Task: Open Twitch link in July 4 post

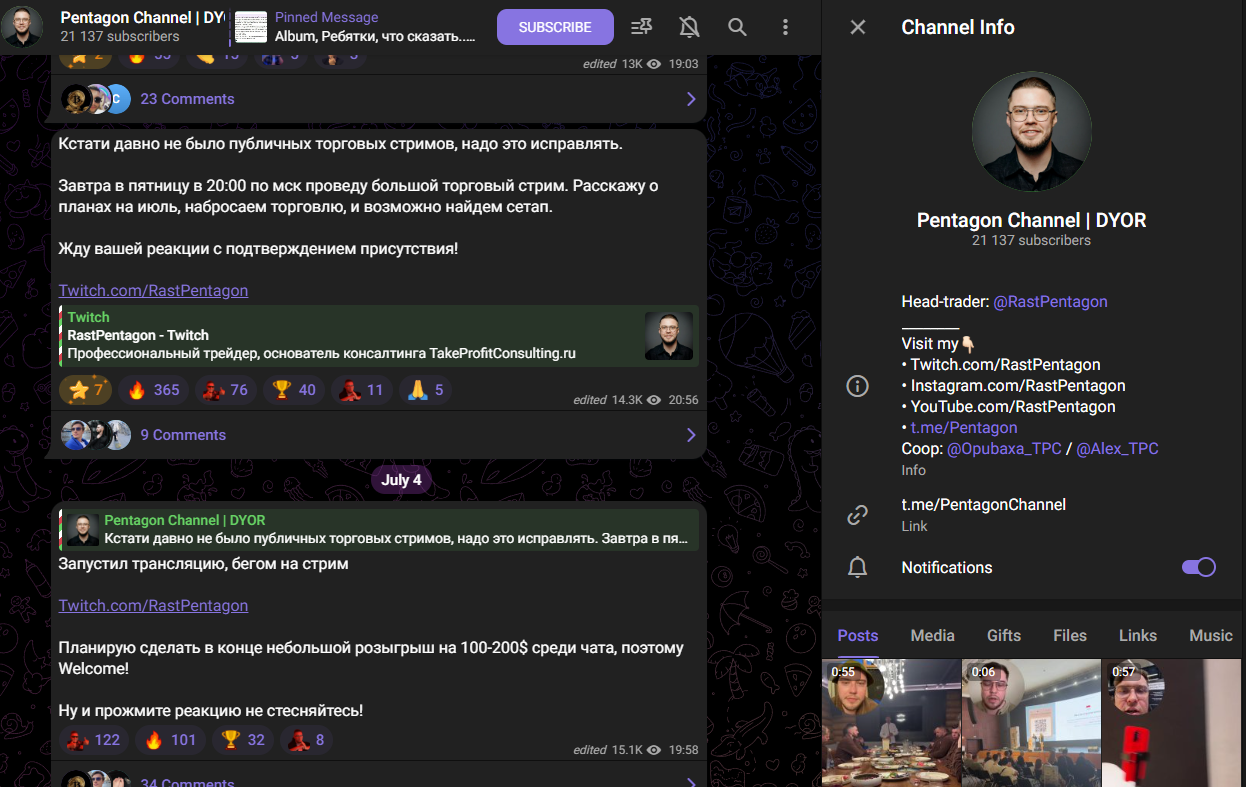Action: point(153,605)
